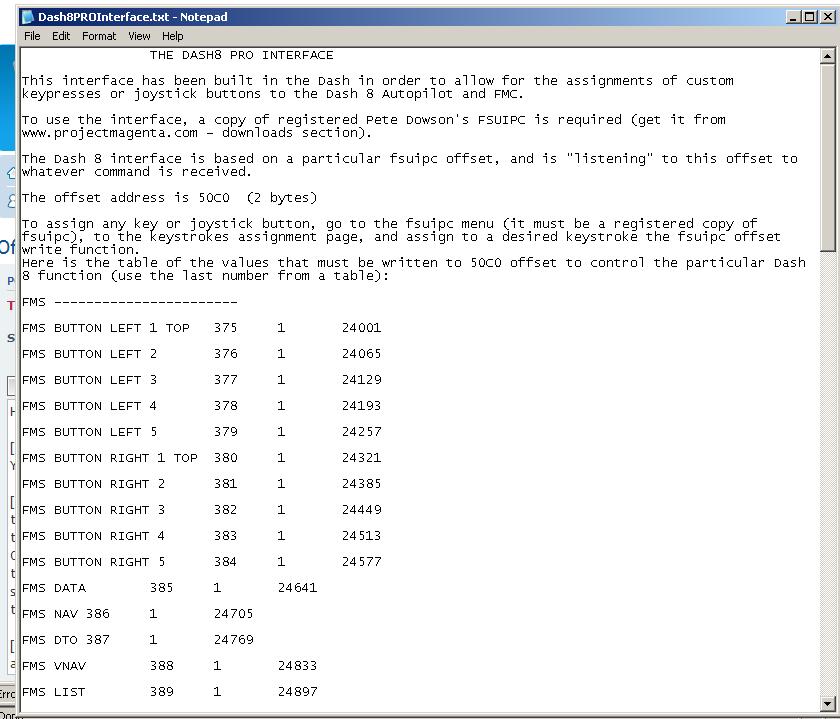
Task: Click value 24321 in RIGHT 1 TOP row
Action: click(362, 458)
